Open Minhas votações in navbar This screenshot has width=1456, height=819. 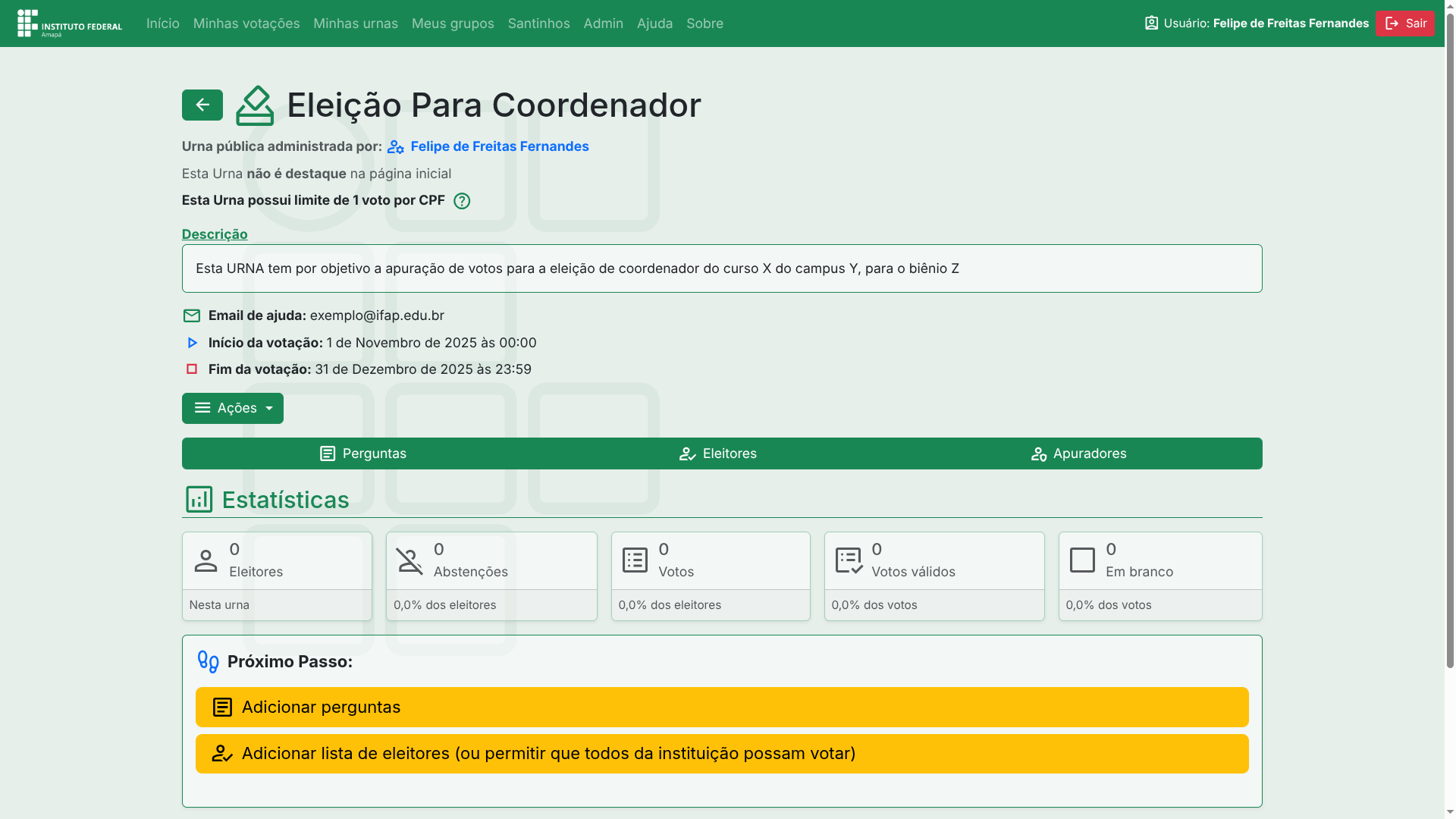(246, 24)
